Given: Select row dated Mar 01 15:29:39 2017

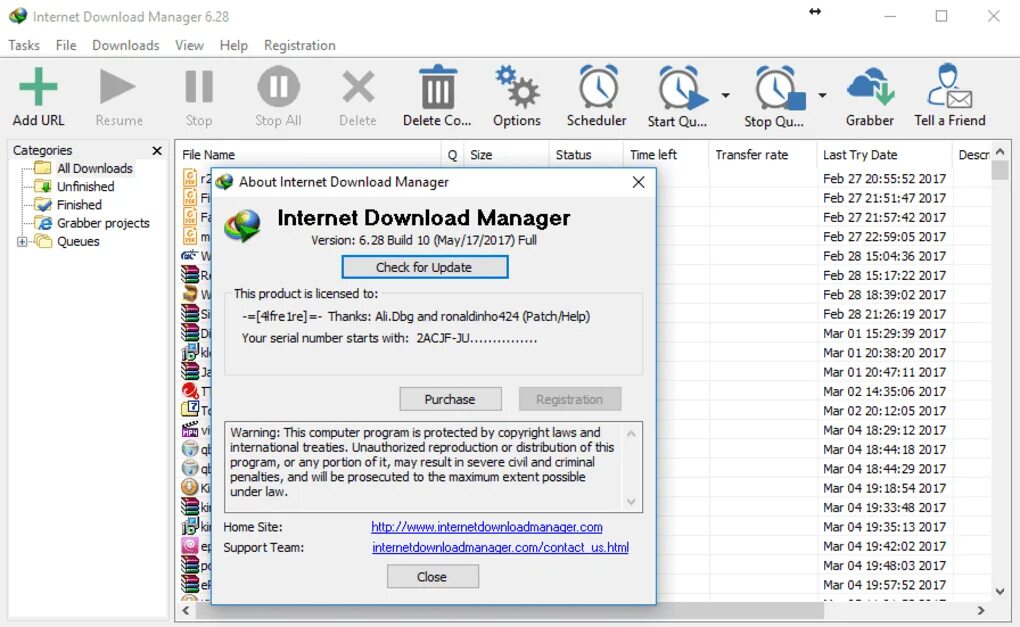Looking at the screenshot, I should pos(884,333).
